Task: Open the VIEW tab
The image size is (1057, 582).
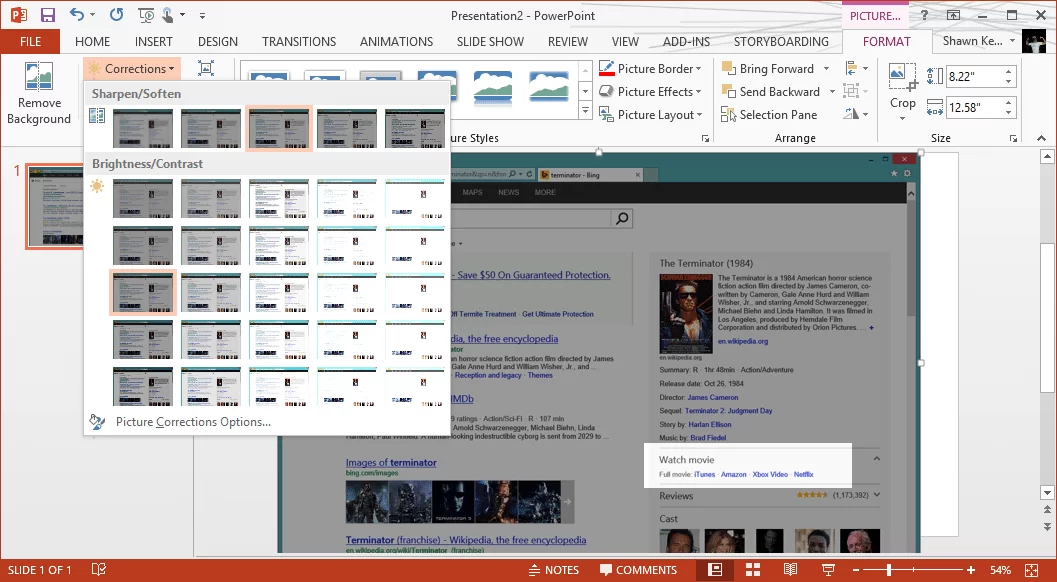Action: (x=625, y=41)
